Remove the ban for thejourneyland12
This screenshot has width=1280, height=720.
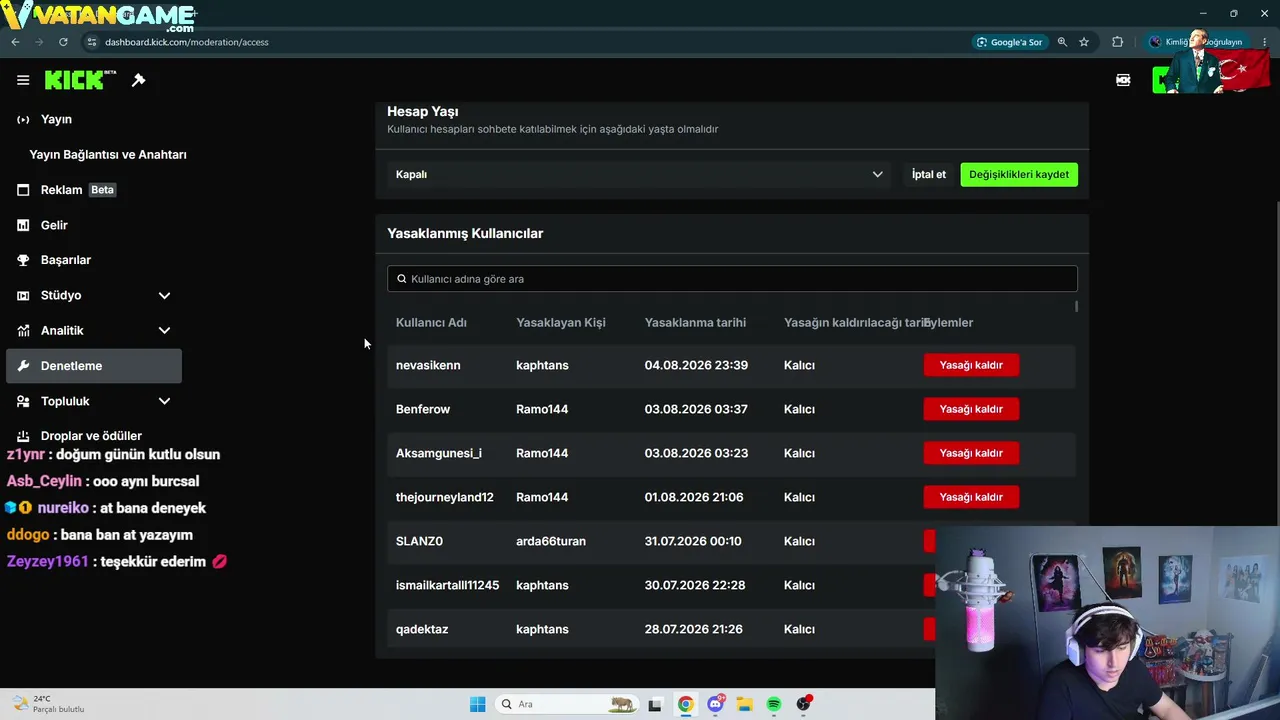click(971, 497)
